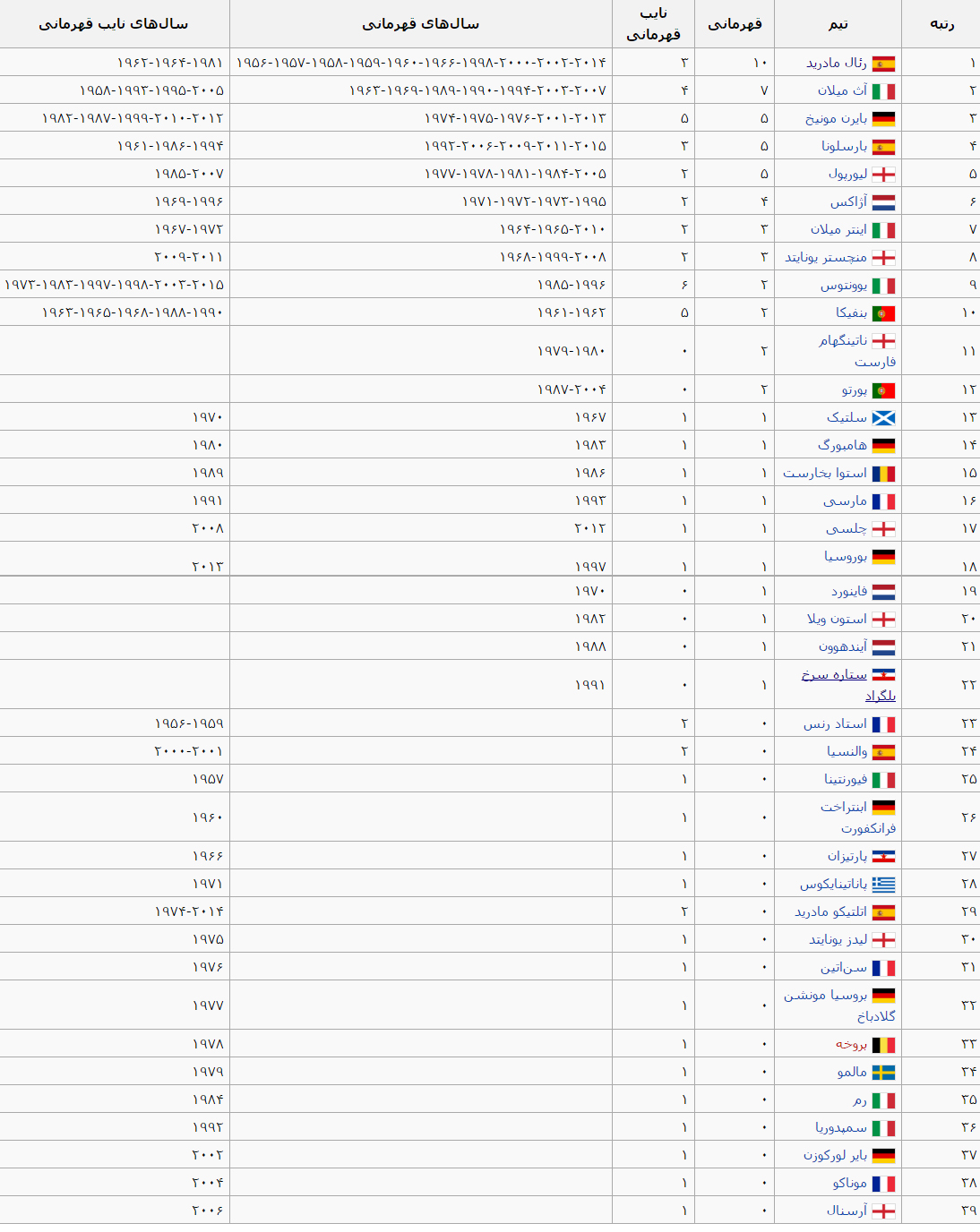Open the آیندهوون team link
980x1232 pixels.
(x=843, y=646)
